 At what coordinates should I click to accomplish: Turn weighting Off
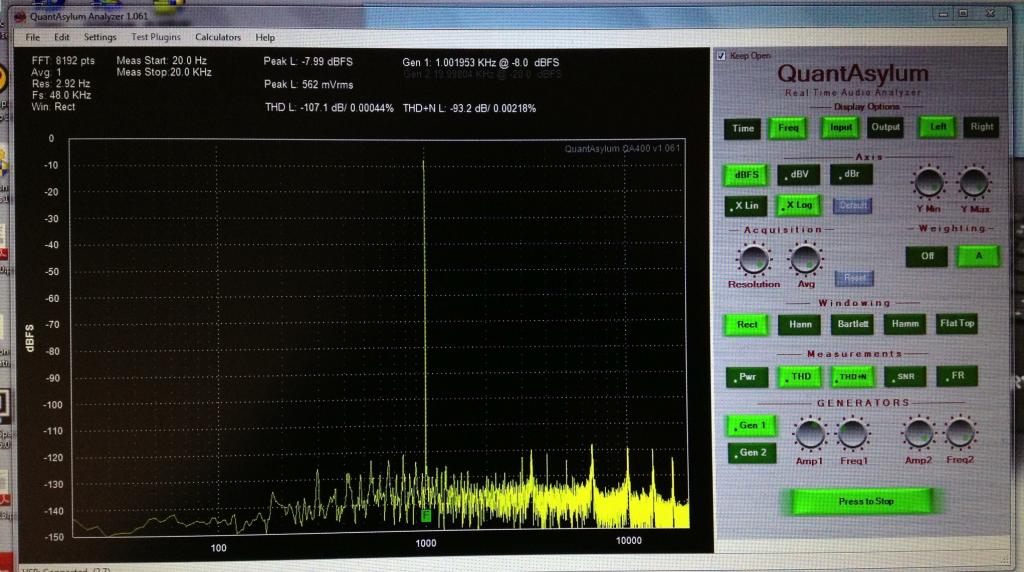point(927,256)
